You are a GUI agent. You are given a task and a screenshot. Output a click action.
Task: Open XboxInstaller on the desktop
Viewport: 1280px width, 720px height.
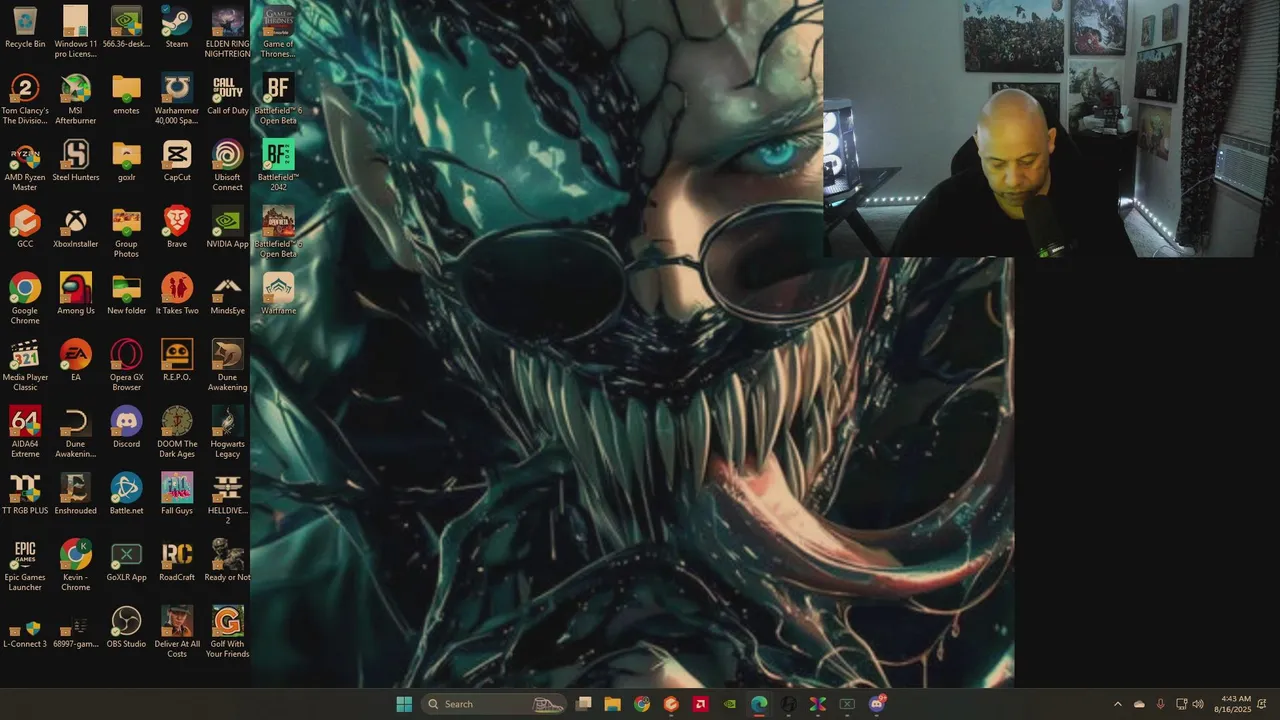(76, 228)
